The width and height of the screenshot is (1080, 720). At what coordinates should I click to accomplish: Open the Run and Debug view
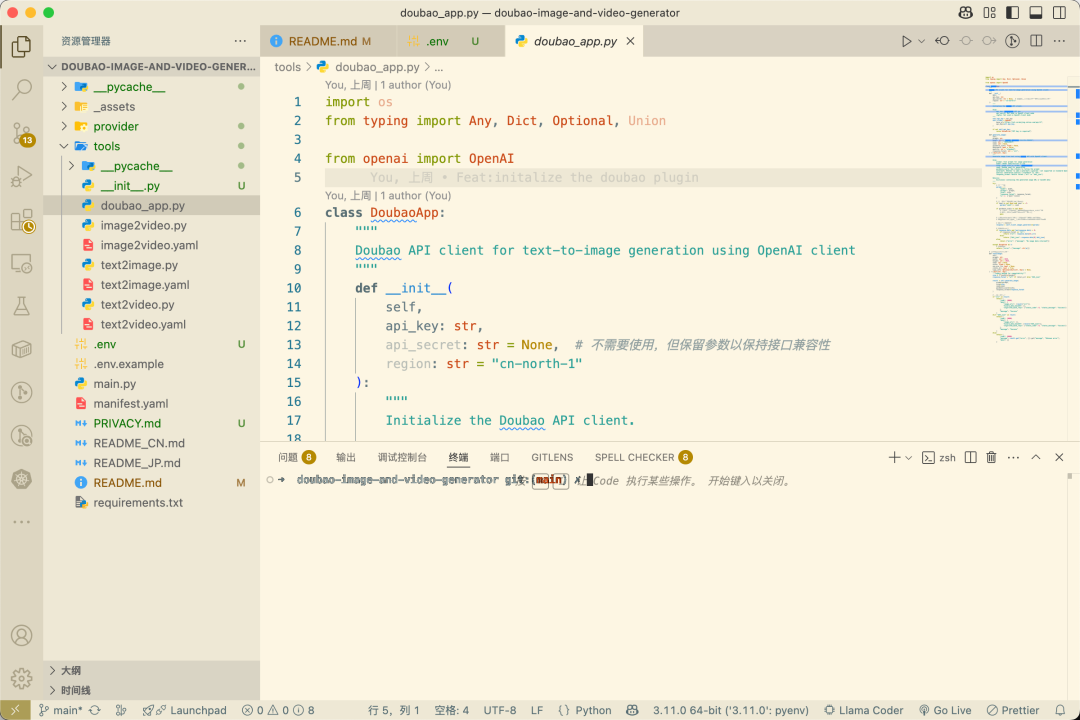(21, 176)
